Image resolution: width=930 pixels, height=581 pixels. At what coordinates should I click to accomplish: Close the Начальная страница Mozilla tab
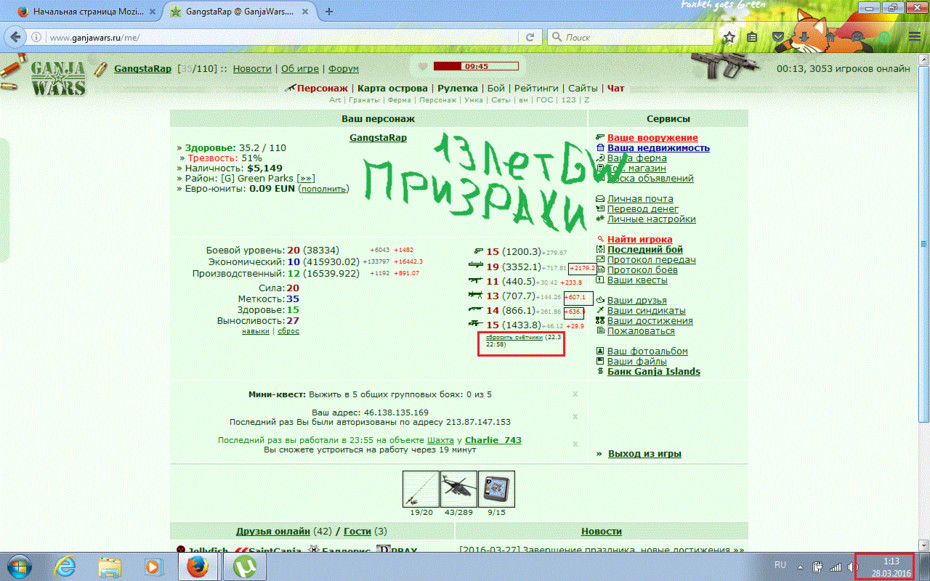coord(152,11)
